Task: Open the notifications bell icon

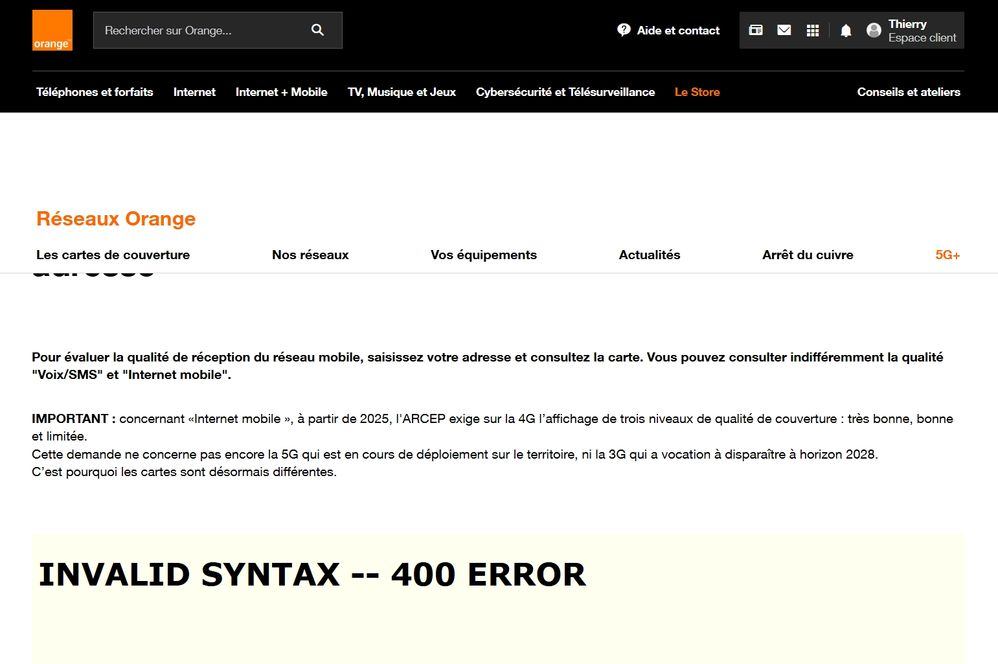Action: coord(846,31)
